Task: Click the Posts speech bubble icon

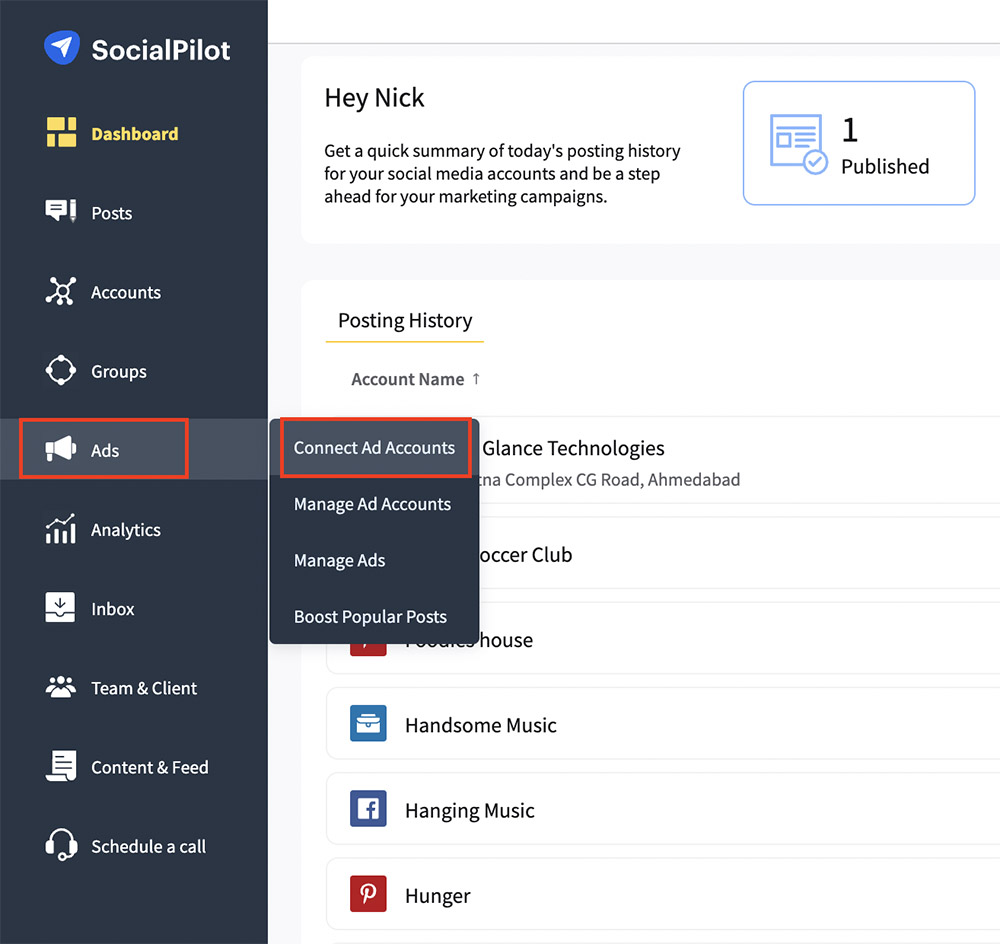Action: pos(61,211)
